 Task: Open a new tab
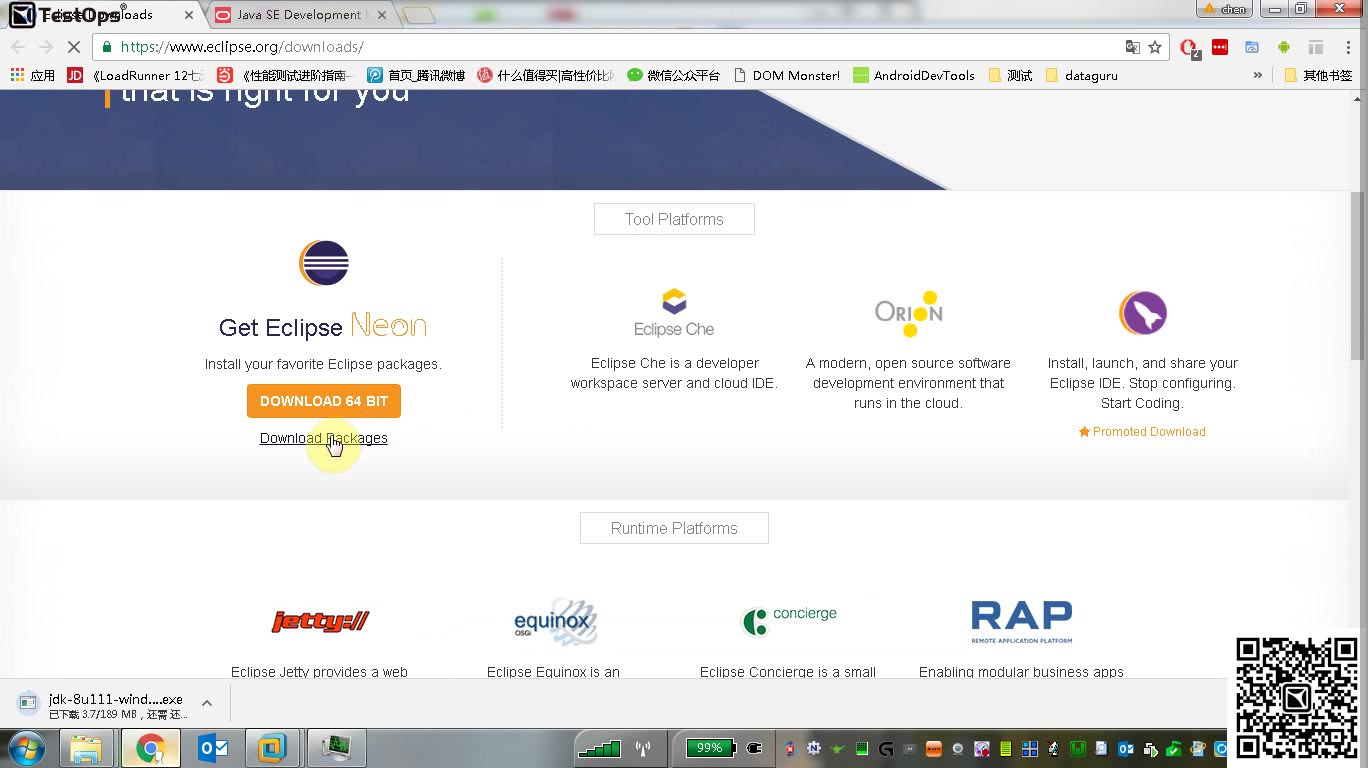click(x=419, y=15)
